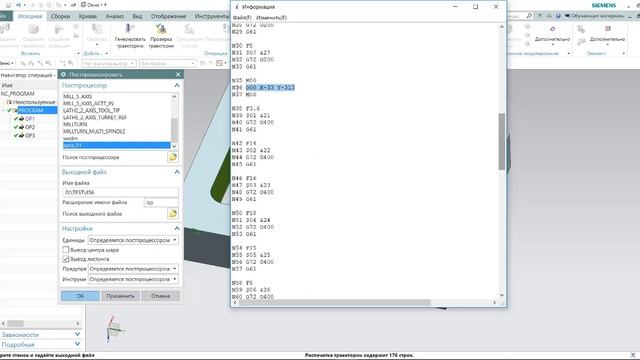Toggle 'Вывод центра шара' checkbox

(x=66, y=249)
